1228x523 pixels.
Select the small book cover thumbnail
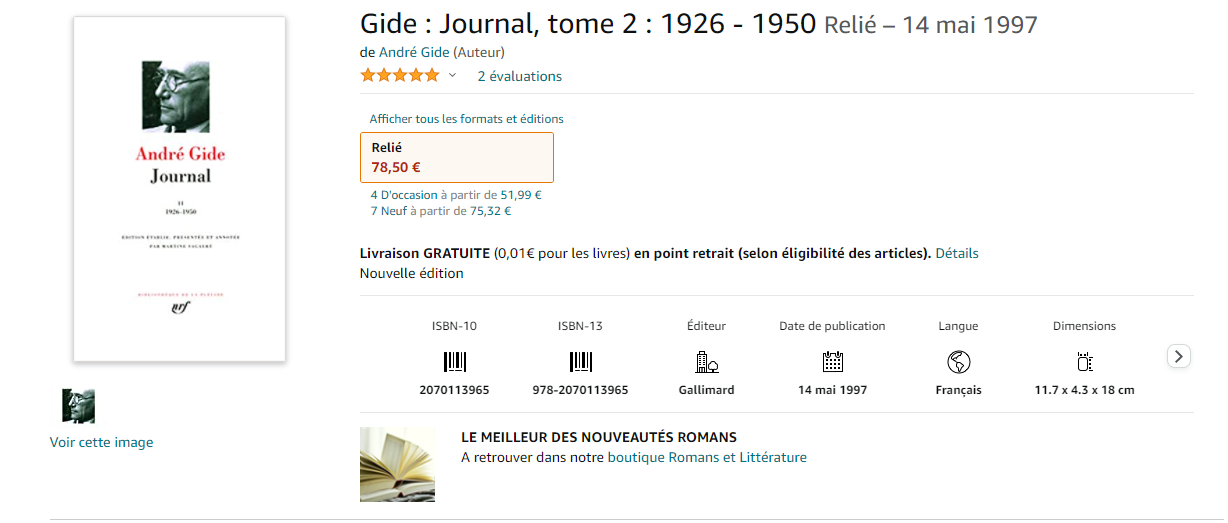point(78,406)
